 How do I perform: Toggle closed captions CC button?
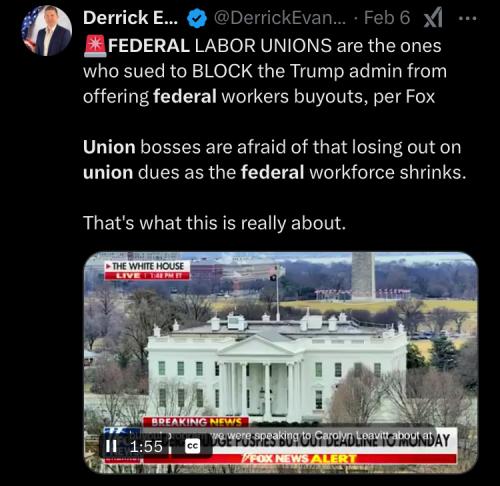(192, 447)
